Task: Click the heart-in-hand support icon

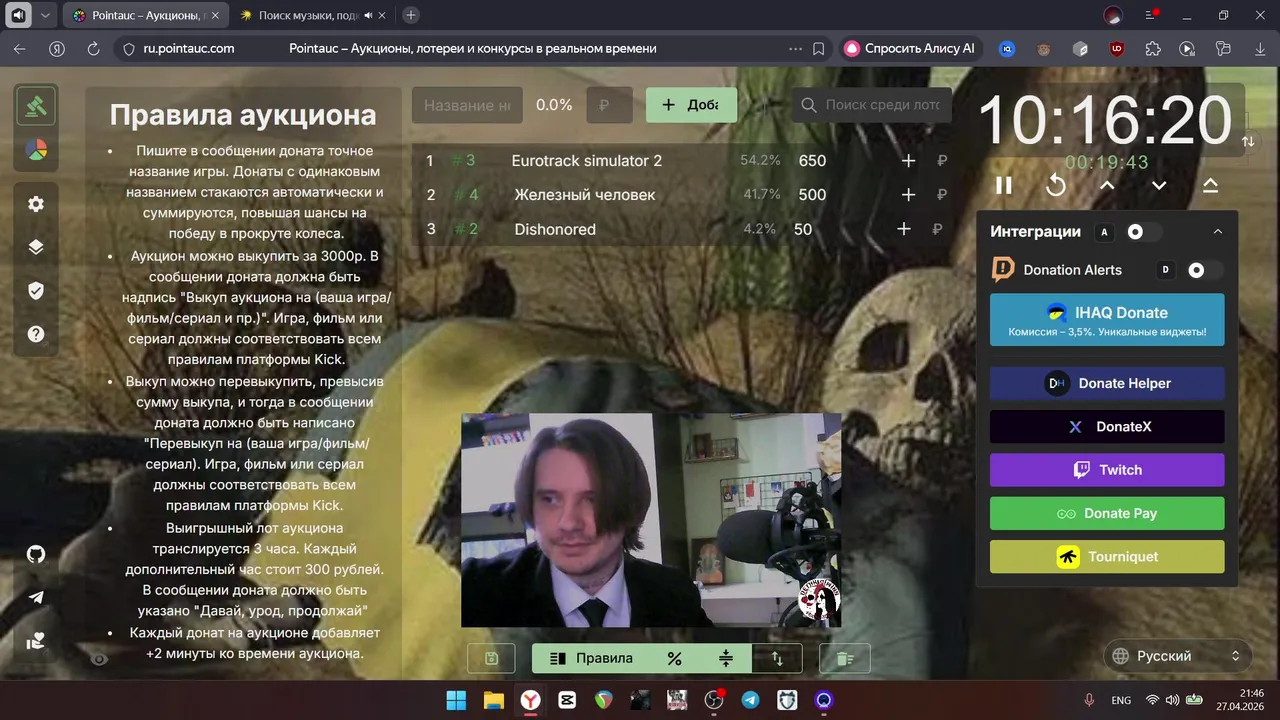Action: pyautogui.click(x=36, y=641)
